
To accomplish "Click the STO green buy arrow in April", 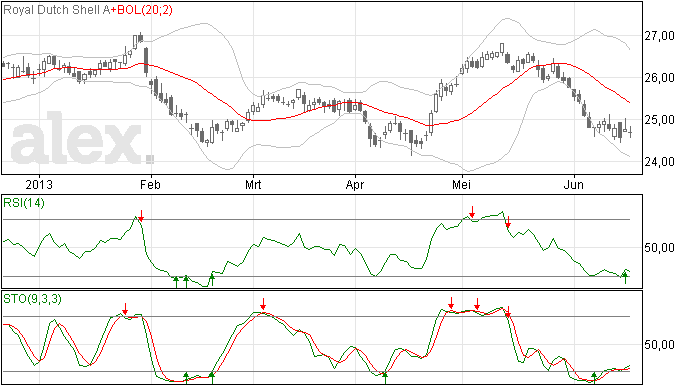I will [x=385, y=378].
